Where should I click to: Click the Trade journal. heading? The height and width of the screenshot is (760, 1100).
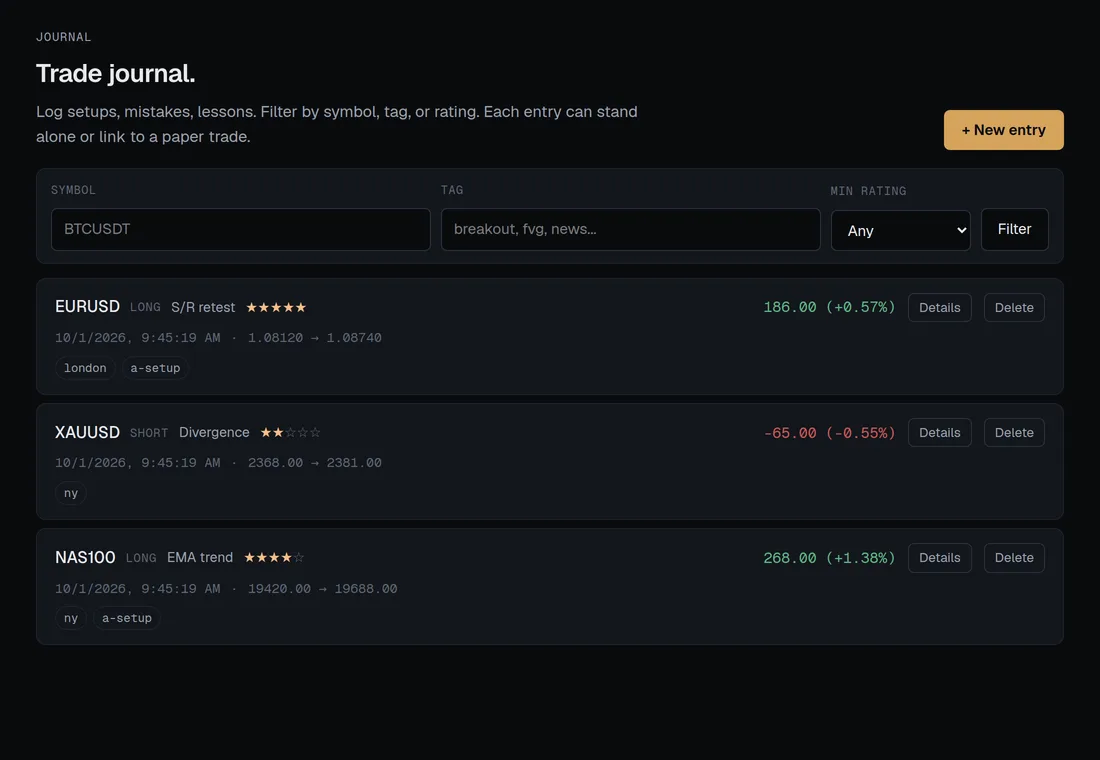pos(116,73)
